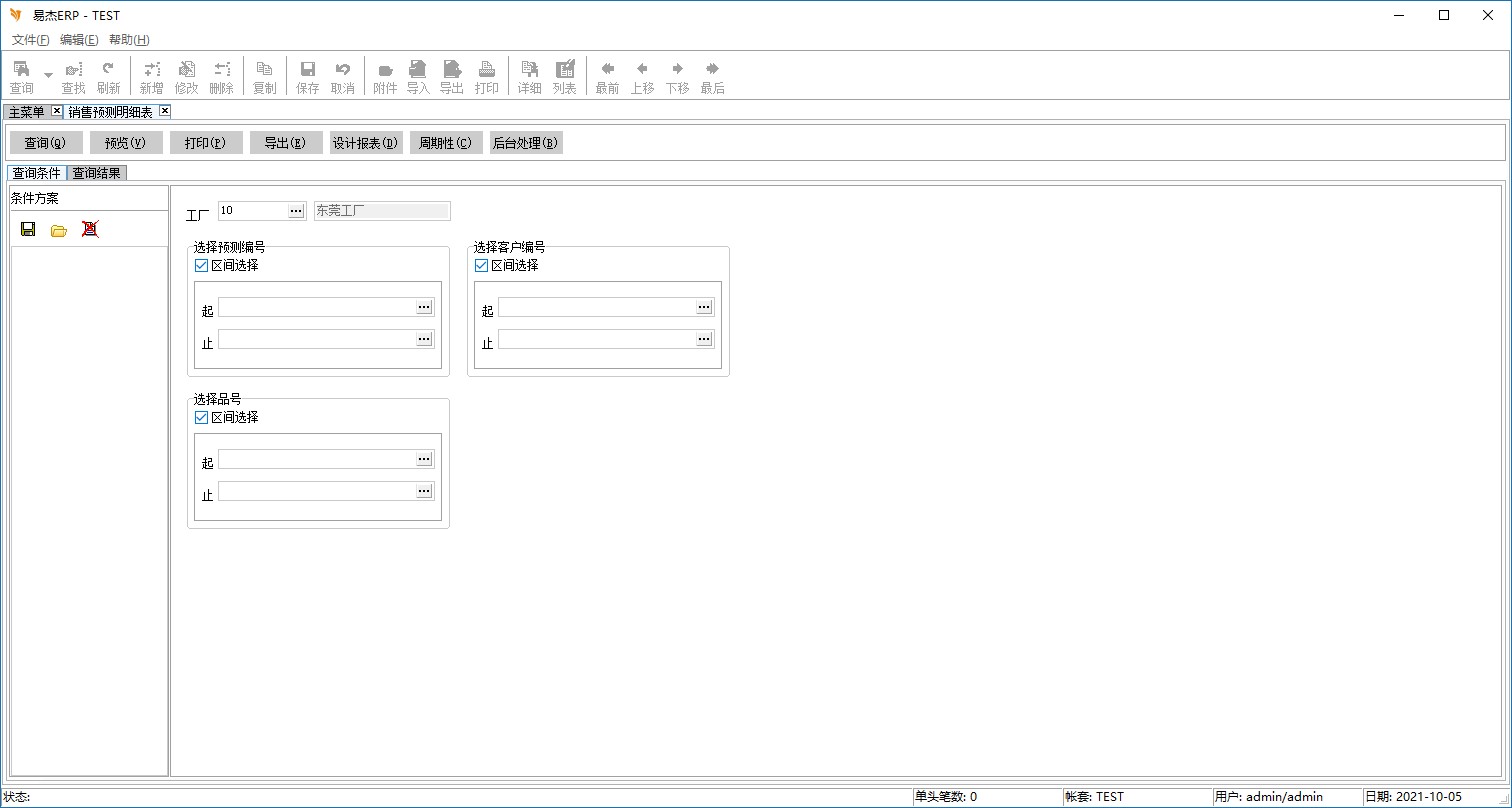1512x808 pixels.
Task: Delete condition scheme with red icon
Action: 90,230
